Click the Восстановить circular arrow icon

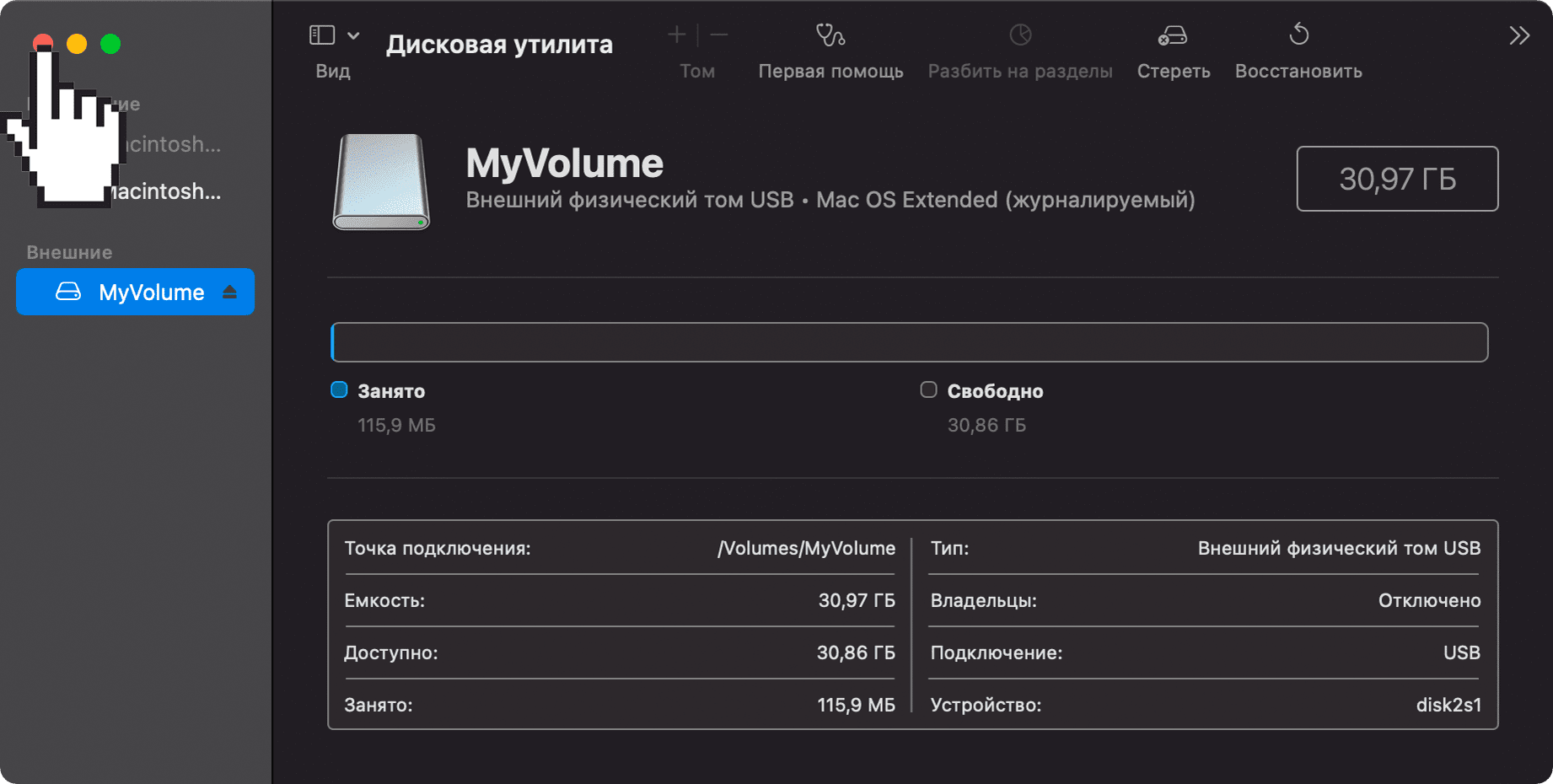pyautogui.click(x=1298, y=35)
